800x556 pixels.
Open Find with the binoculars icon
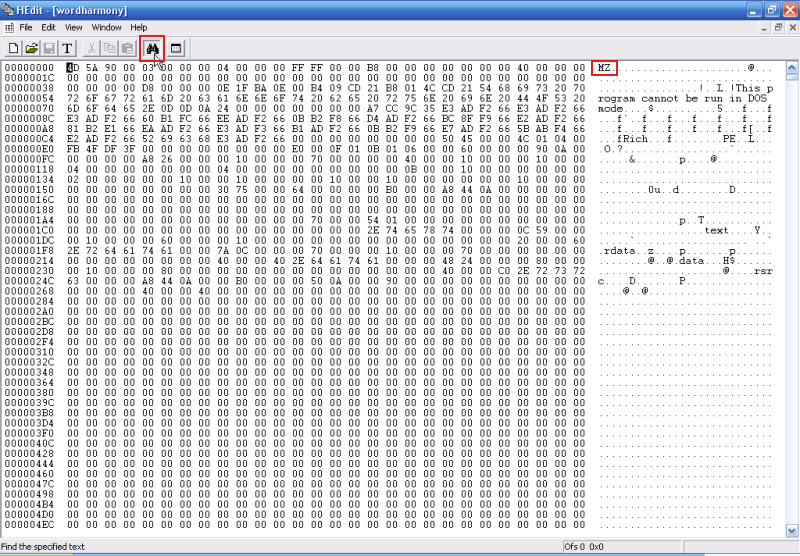(152, 48)
